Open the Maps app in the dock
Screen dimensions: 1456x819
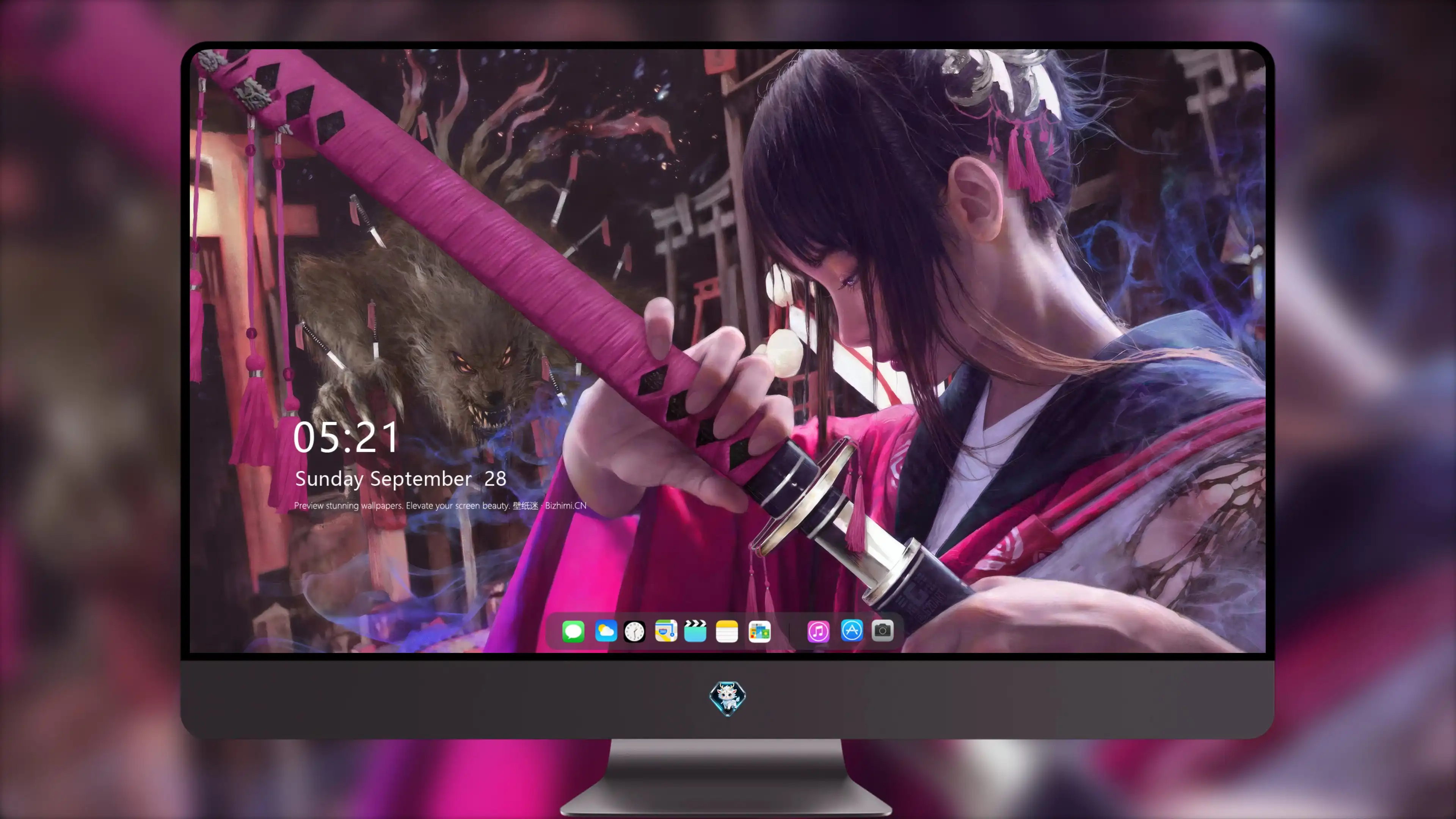(666, 631)
